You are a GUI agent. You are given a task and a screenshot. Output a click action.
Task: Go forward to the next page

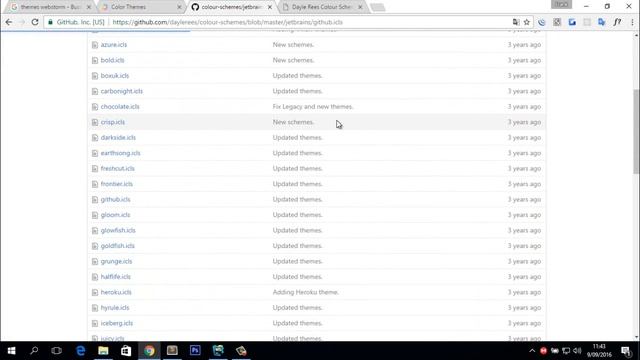click(x=22, y=22)
